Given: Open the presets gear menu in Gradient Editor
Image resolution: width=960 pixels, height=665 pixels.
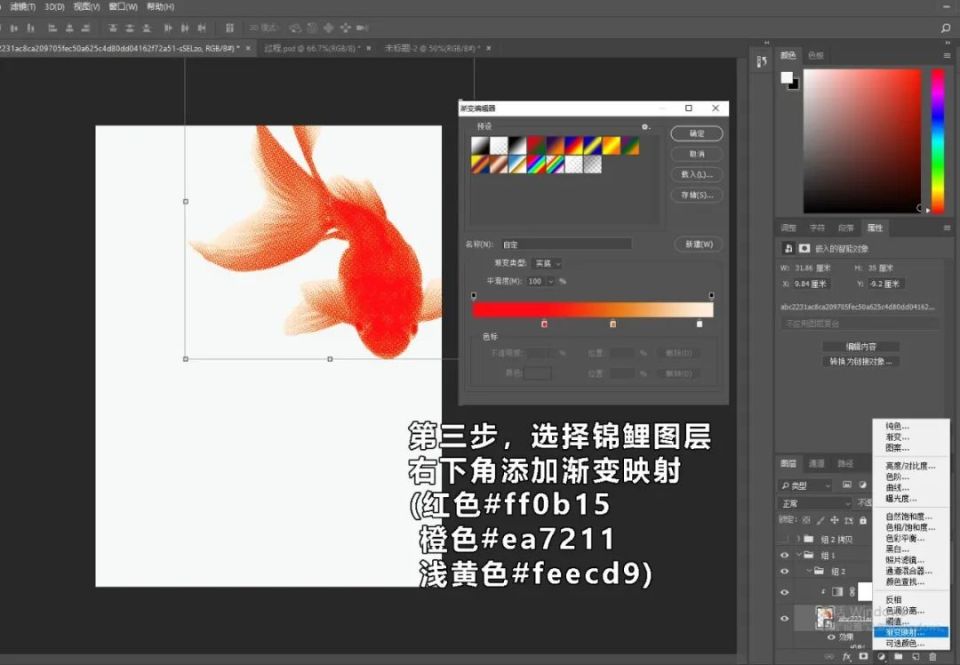Looking at the screenshot, I should pyautogui.click(x=645, y=127).
